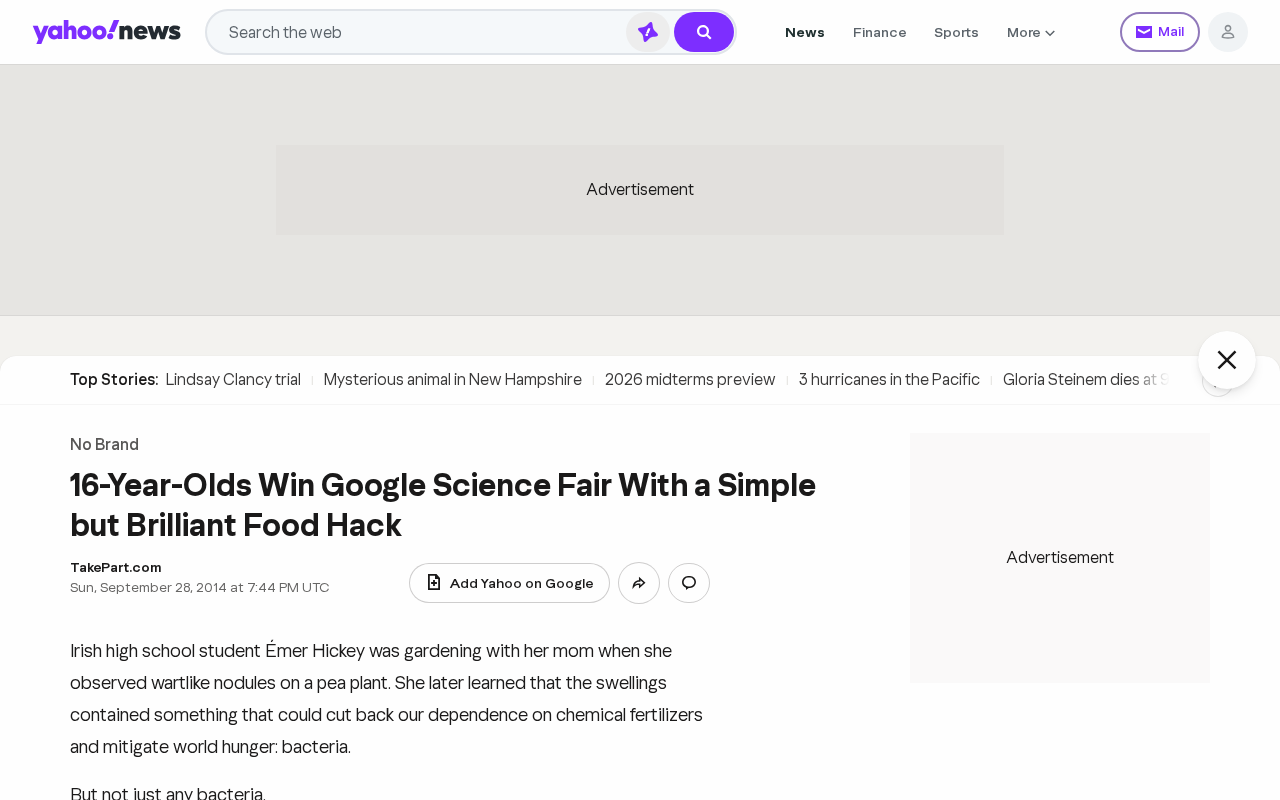Close the article overlay with X button

(1227, 360)
